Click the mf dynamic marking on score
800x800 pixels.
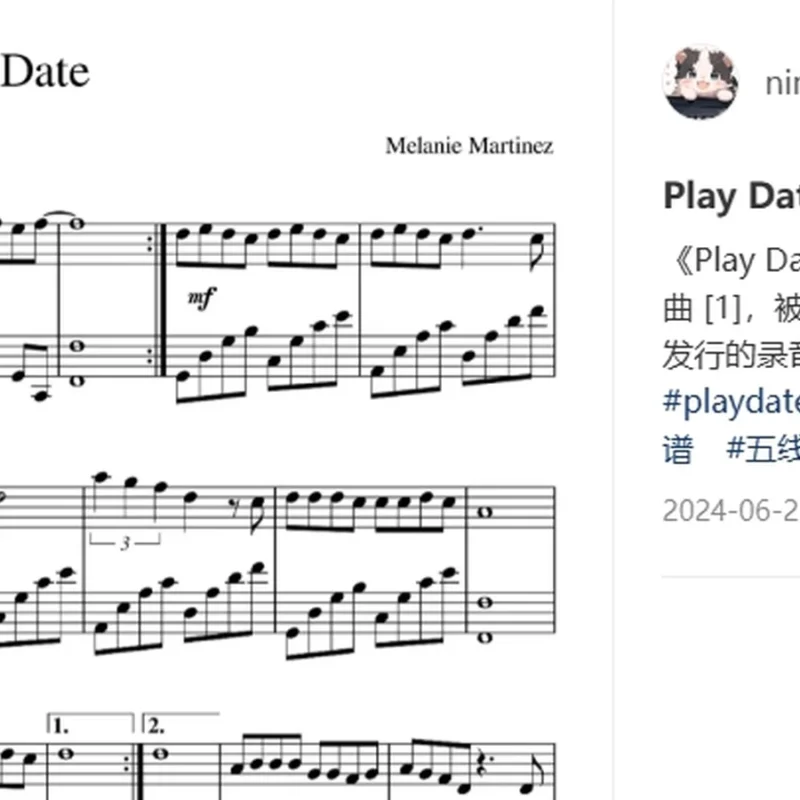(202, 297)
